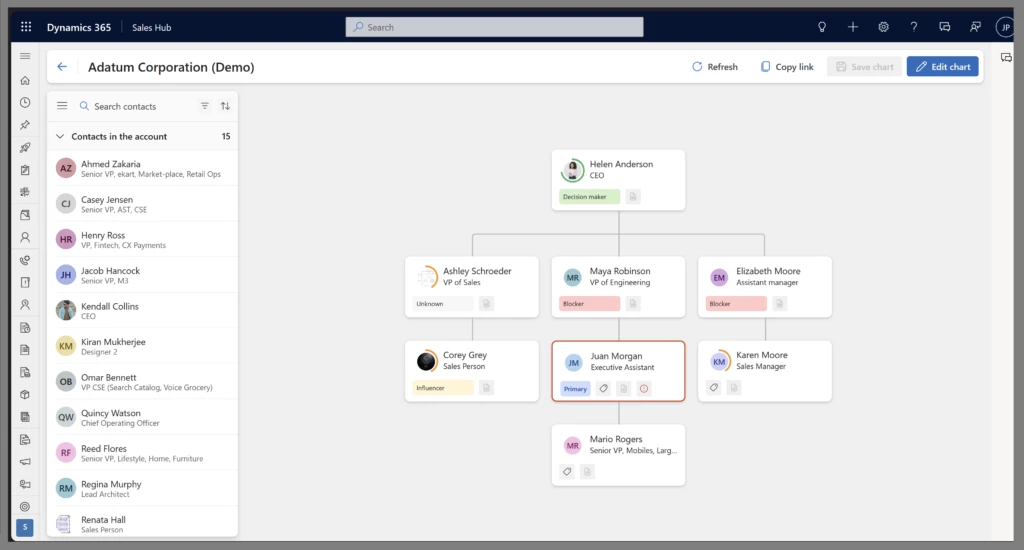Select Omar Bennett in contacts list
The height and width of the screenshot is (550, 1024).
tap(142, 381)
